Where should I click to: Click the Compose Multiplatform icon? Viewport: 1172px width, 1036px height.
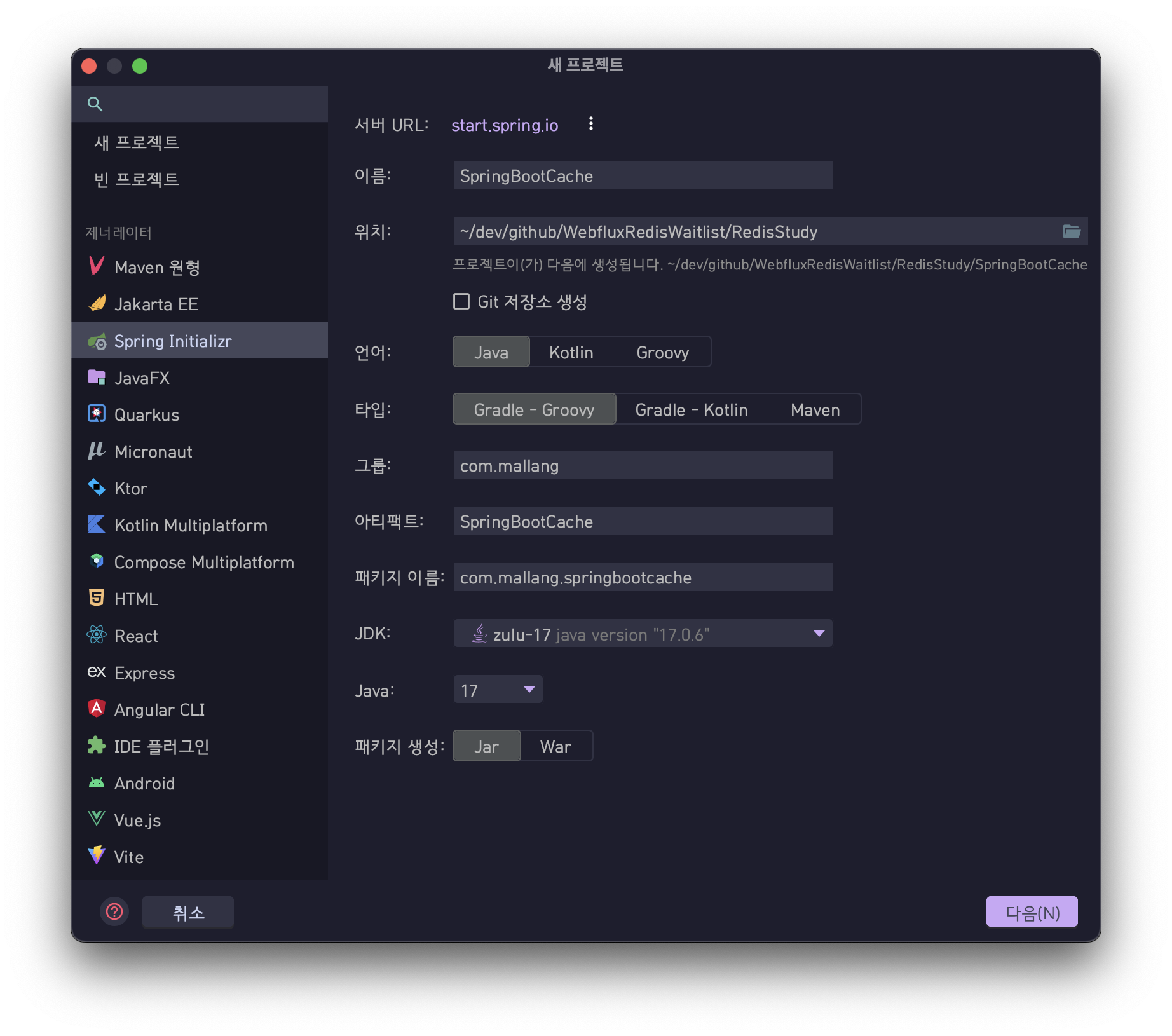tap(97, 561)
